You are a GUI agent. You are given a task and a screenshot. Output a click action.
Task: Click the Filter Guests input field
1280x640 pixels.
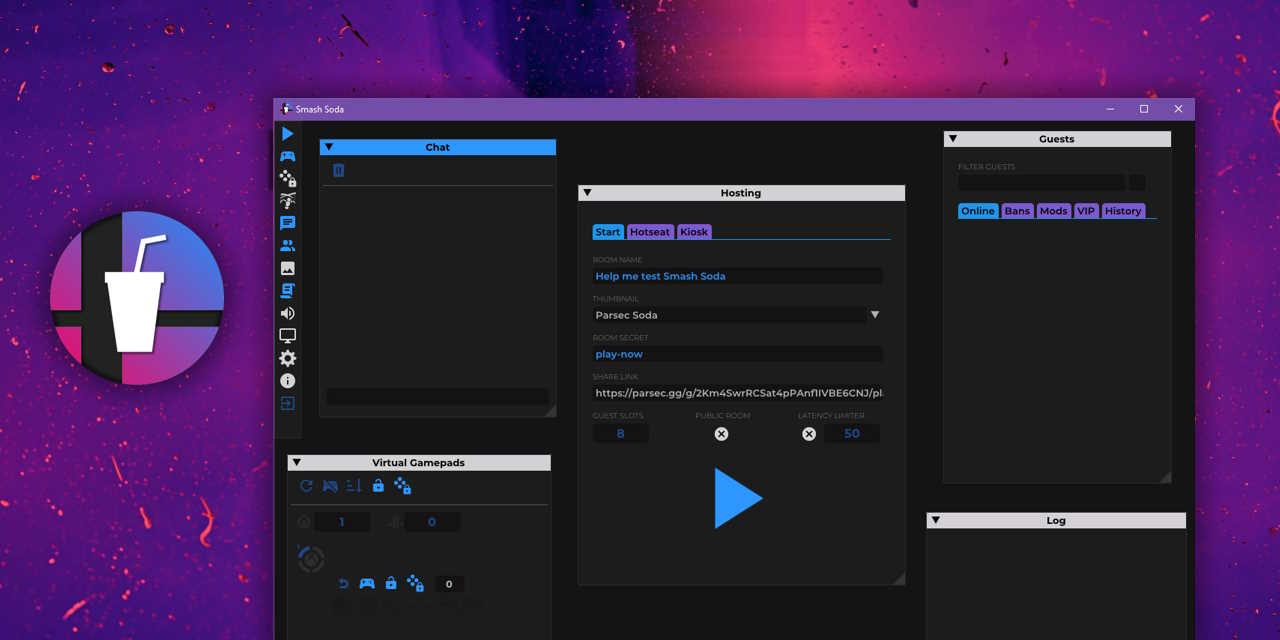(x=1041, y=183)
